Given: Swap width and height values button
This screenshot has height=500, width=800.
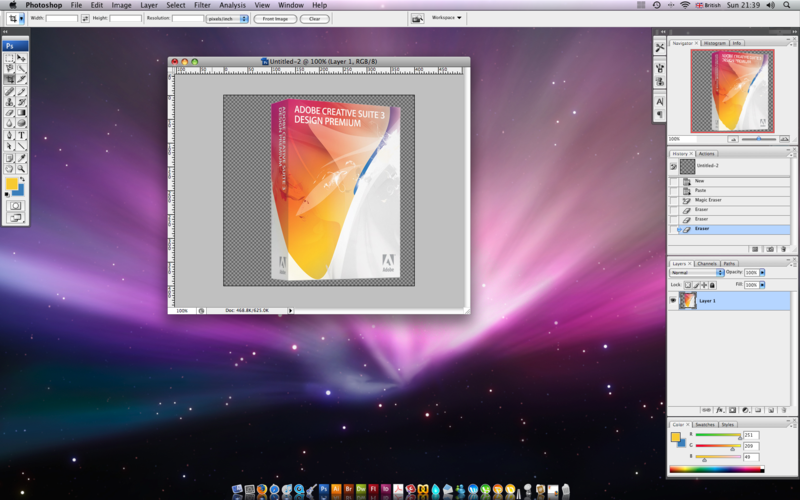Looking at the screenshot, I should point(85,18).
